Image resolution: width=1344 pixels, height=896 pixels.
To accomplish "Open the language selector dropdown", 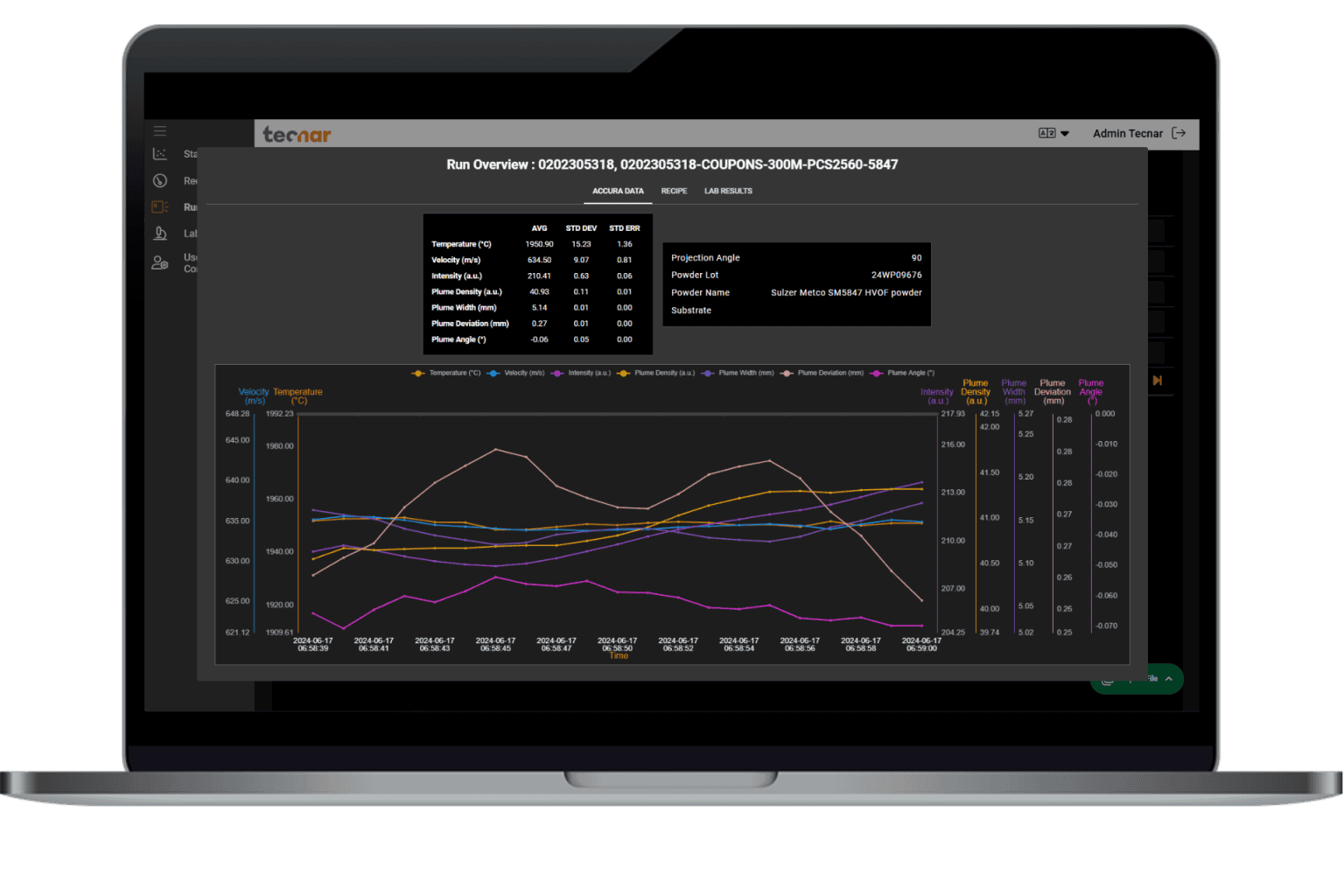I will click(x=1053, y=133).
